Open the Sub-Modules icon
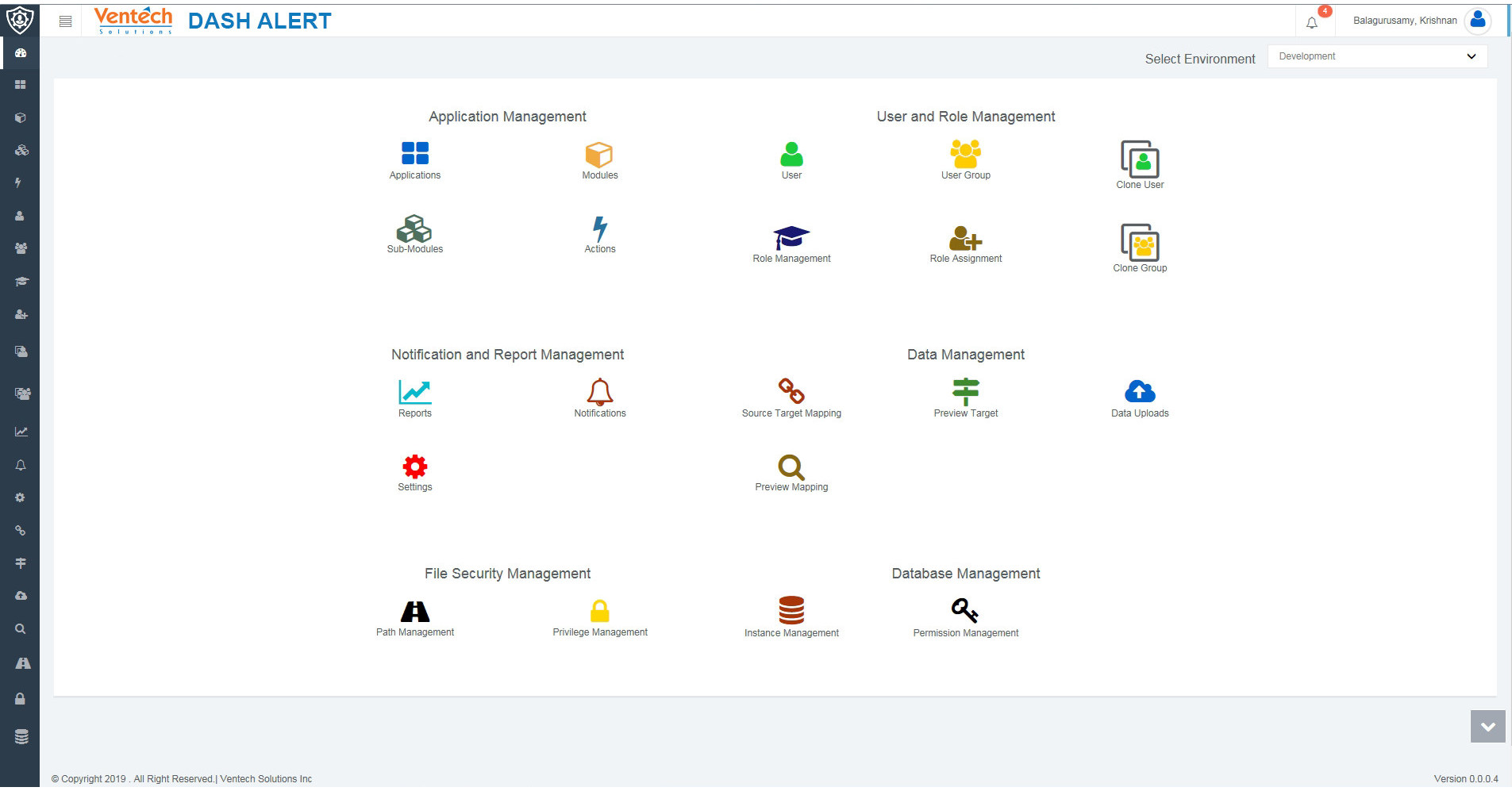Screen dimensions: 1512x791 (414, 228)
